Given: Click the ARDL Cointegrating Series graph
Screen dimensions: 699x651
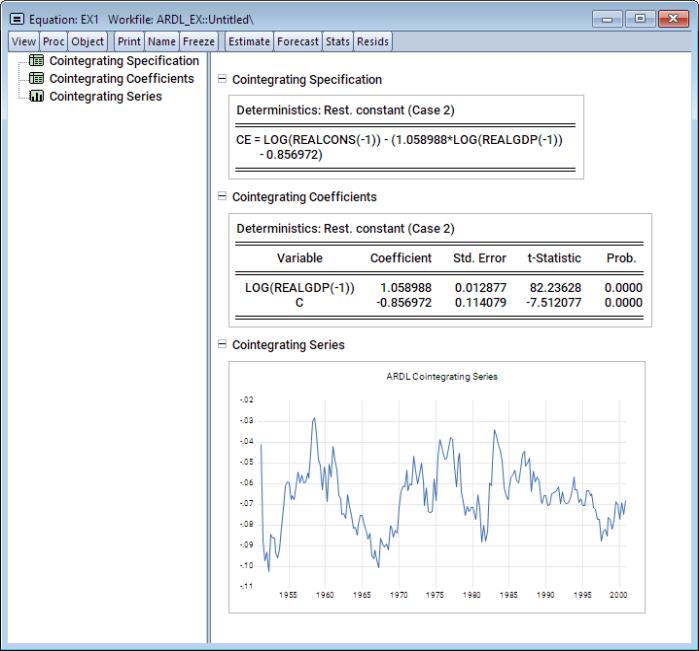Looking at the screenshot, I should pyautogui.click(x=435, y=486).
